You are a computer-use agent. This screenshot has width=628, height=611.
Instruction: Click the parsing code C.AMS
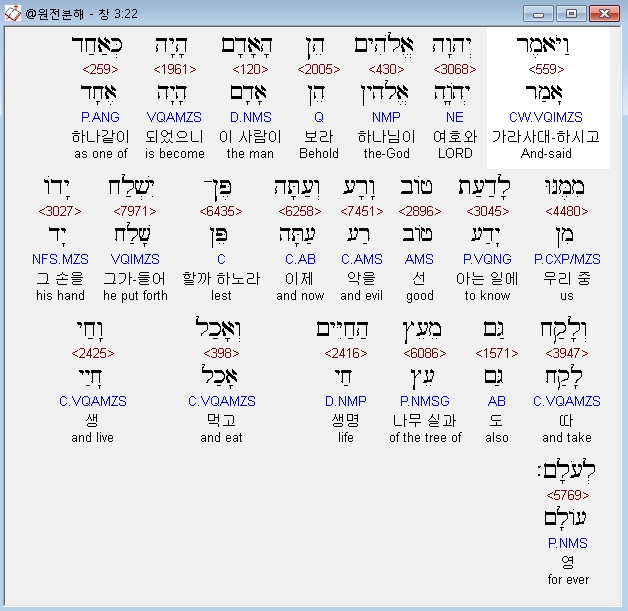(362, 259)
